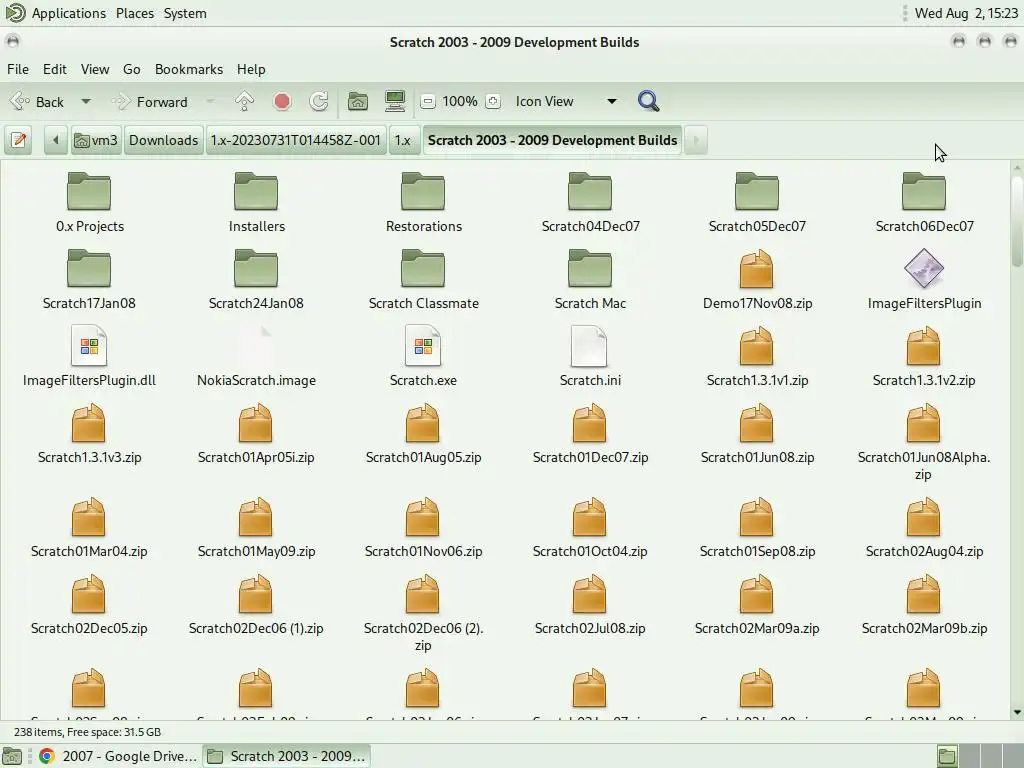Image resolution: width=1024 pixels, height=768 pixels.
Task: Navigate to 1.x path segment
Action: click(403, 140)
